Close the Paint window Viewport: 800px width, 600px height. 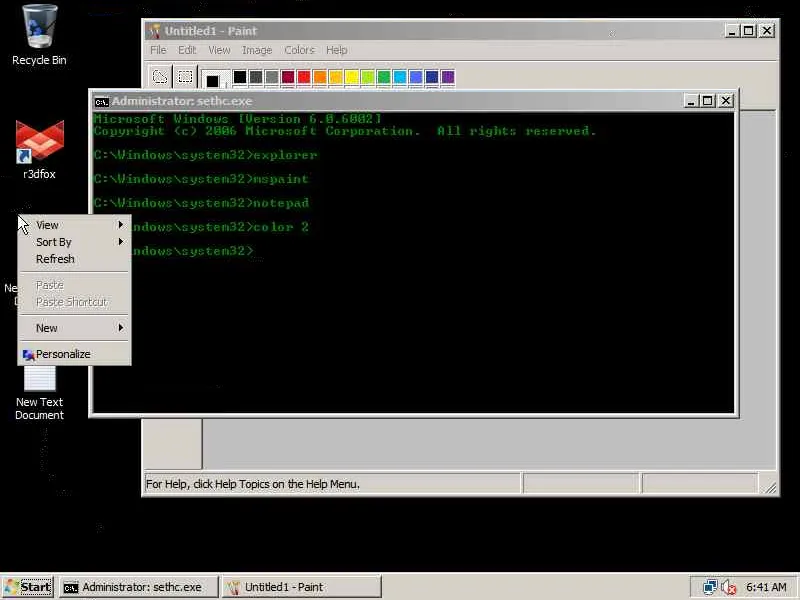click(x=767, y=31)
